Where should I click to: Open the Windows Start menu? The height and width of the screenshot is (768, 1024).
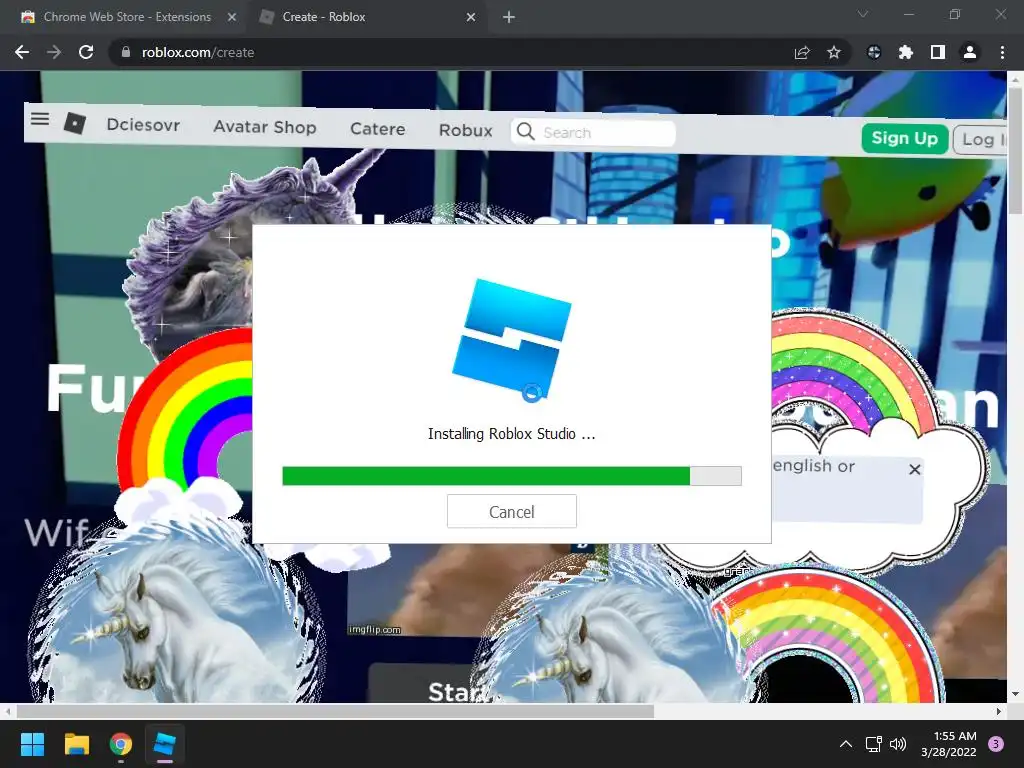(x=32, y=744)
